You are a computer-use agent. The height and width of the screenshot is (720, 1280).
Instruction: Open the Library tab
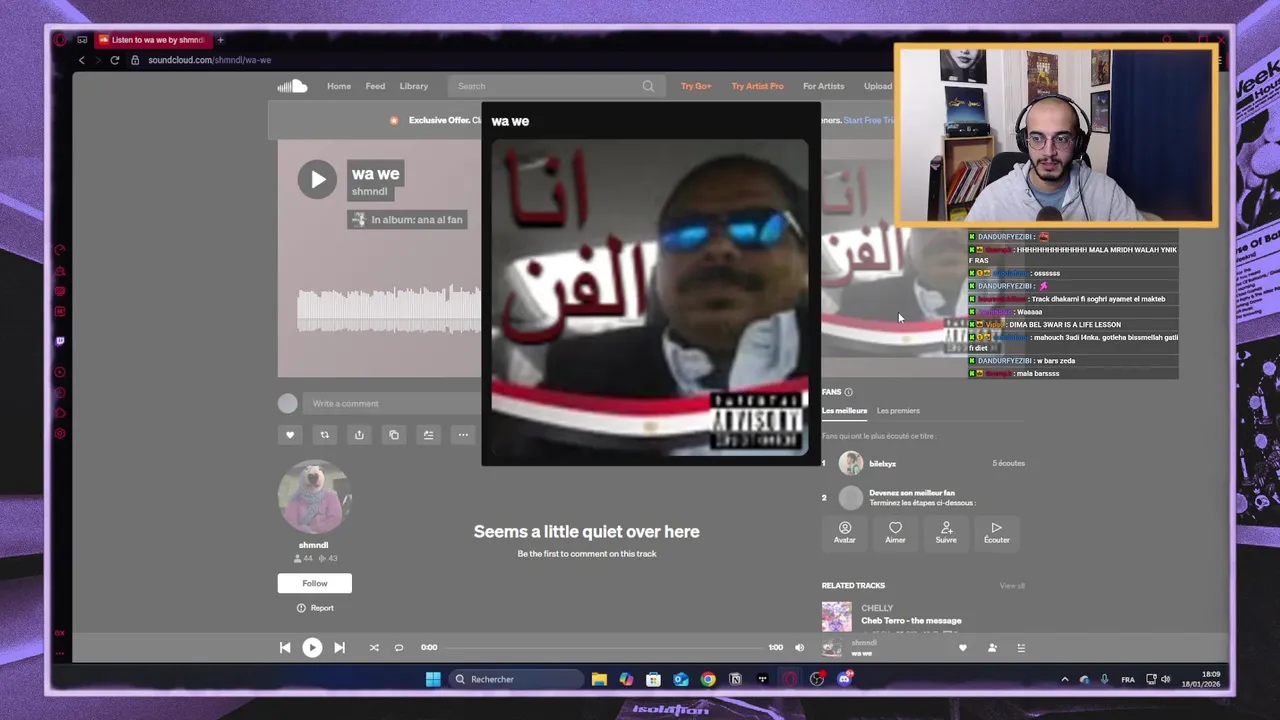pos(414,86)
